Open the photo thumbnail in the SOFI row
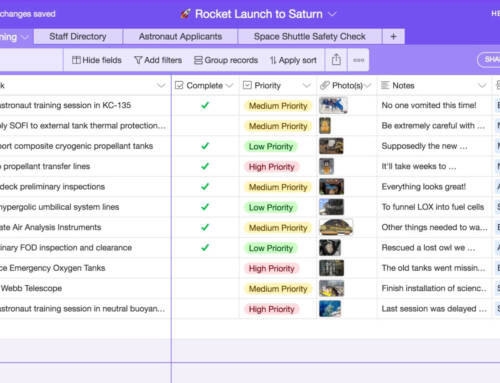 (x=325, y=126)
